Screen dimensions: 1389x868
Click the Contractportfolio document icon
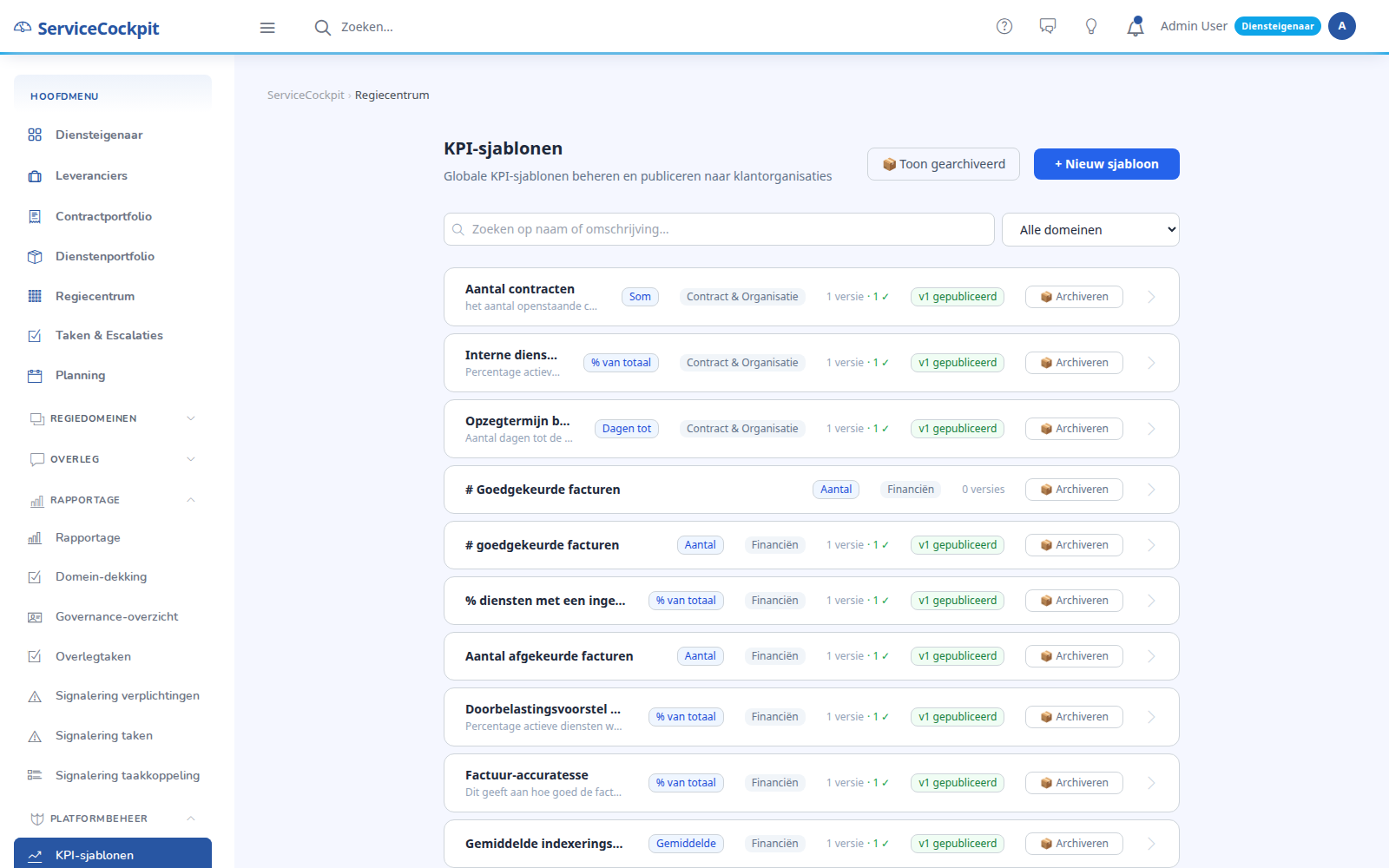[35, 216]
